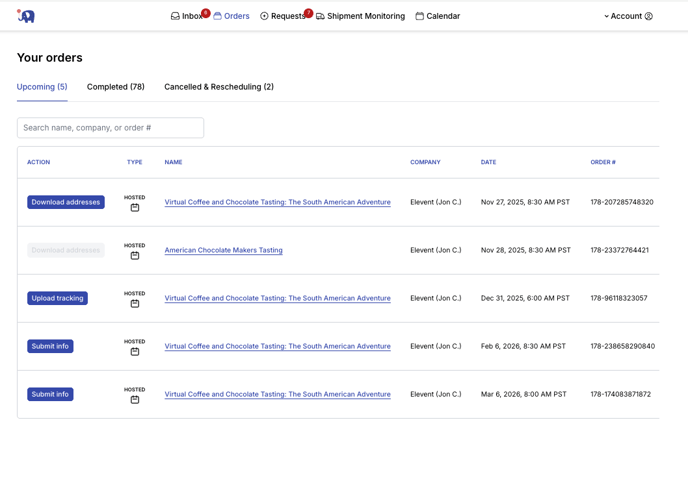688x479 pixels.
Task: Open the Dec 31 Virtual Coffee and Chocolate Tasting link
Action: pos(277,298)
